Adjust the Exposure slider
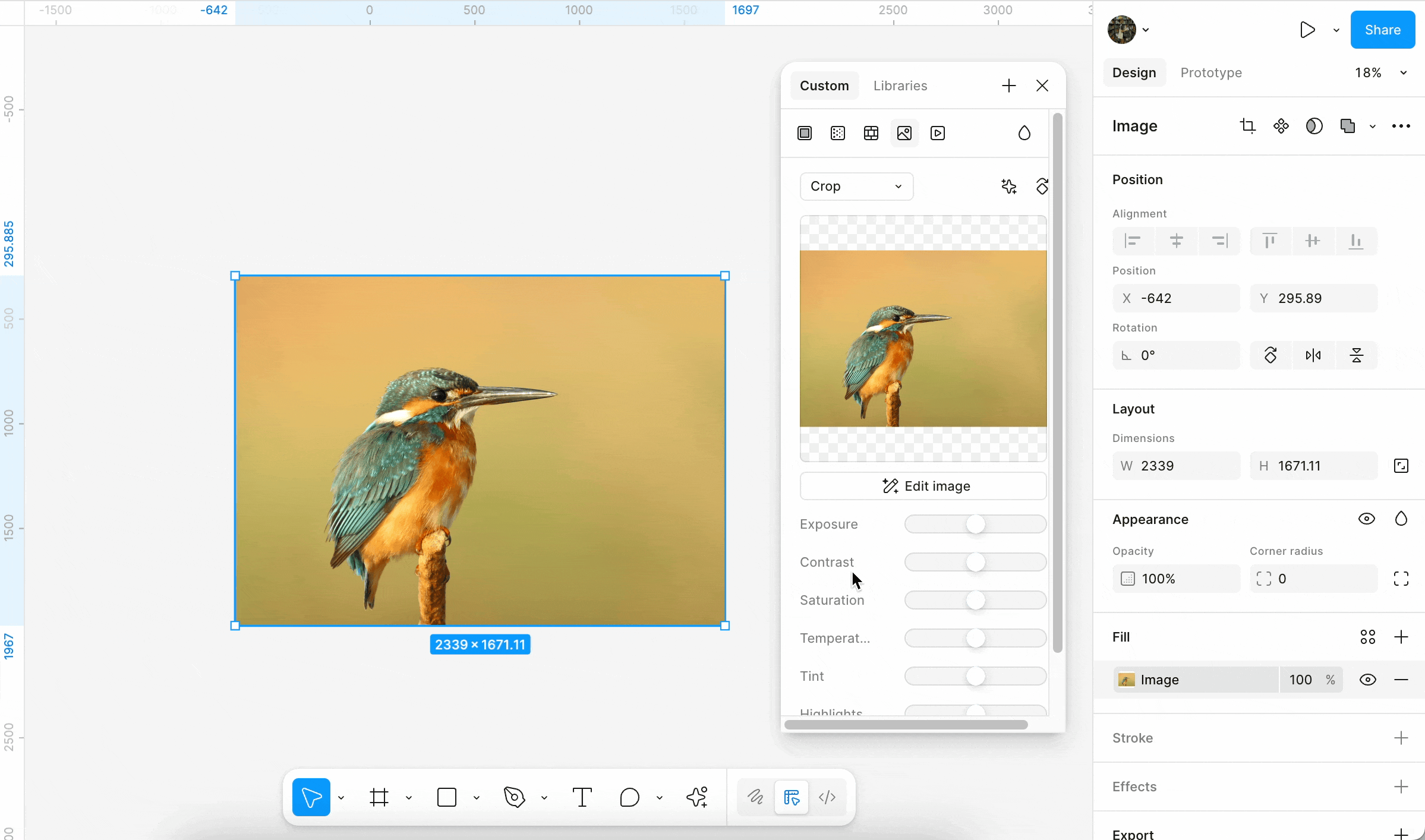 975,524
